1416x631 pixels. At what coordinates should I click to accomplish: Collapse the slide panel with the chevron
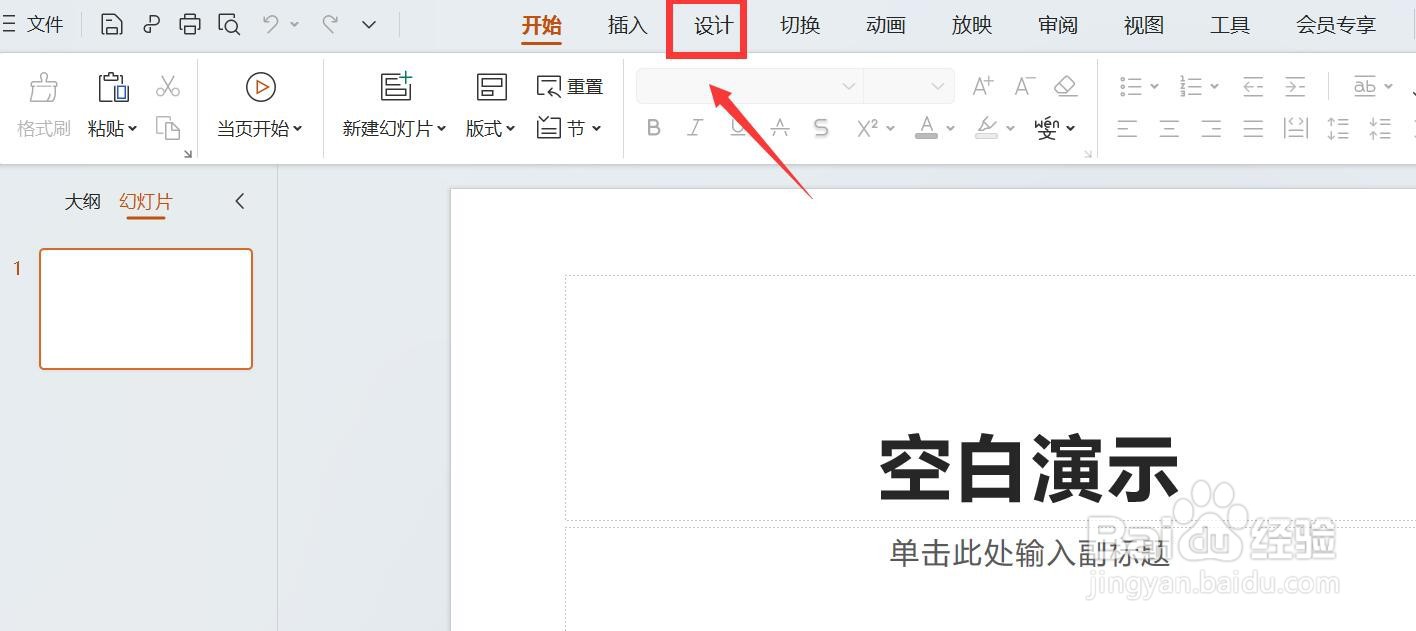240,201
